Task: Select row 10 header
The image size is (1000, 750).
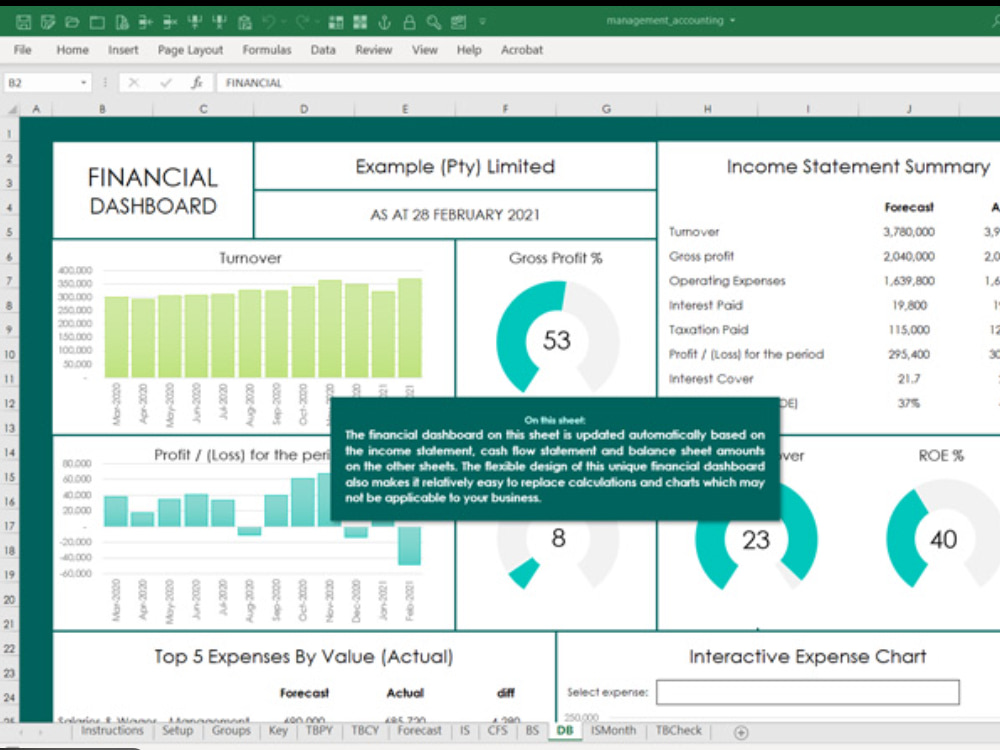Action: click(10, 355)
